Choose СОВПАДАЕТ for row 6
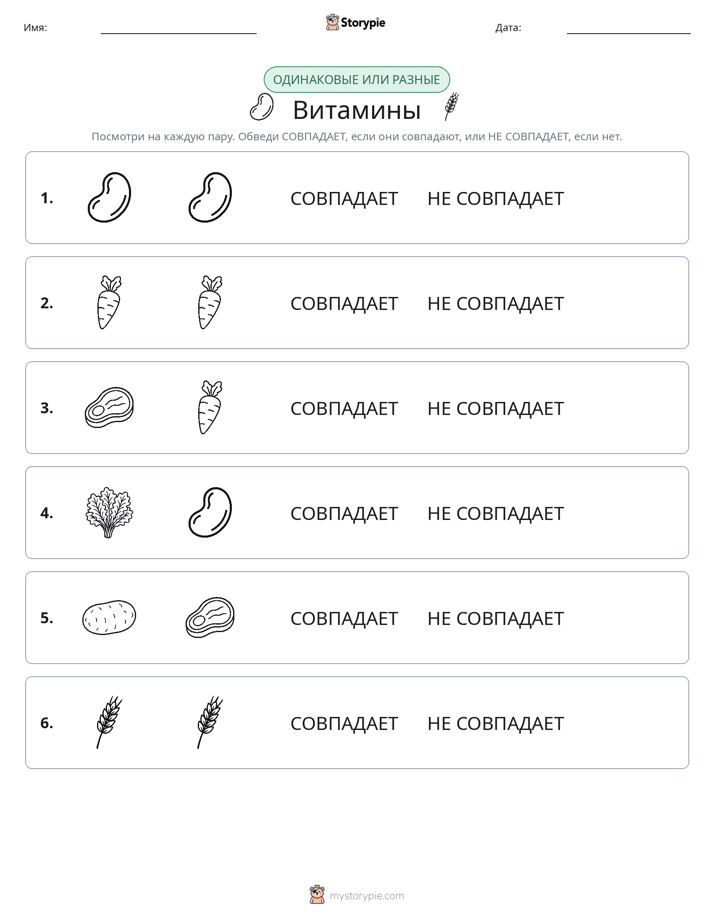714x924 pixels. (x=344, y=724)
